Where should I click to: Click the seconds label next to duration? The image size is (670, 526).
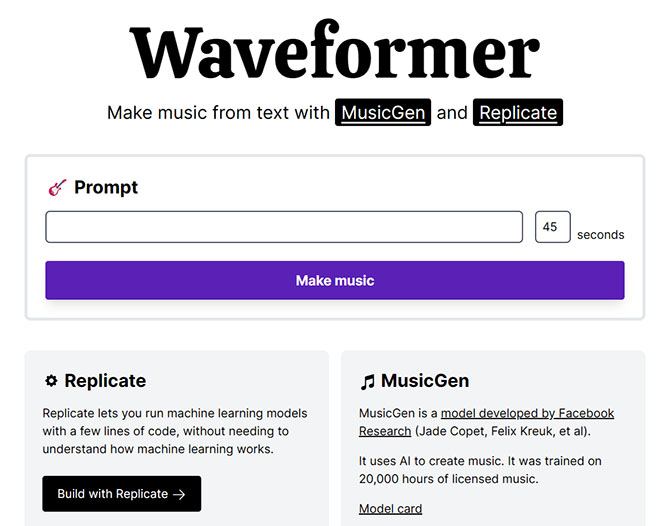(x=600, y=235)
